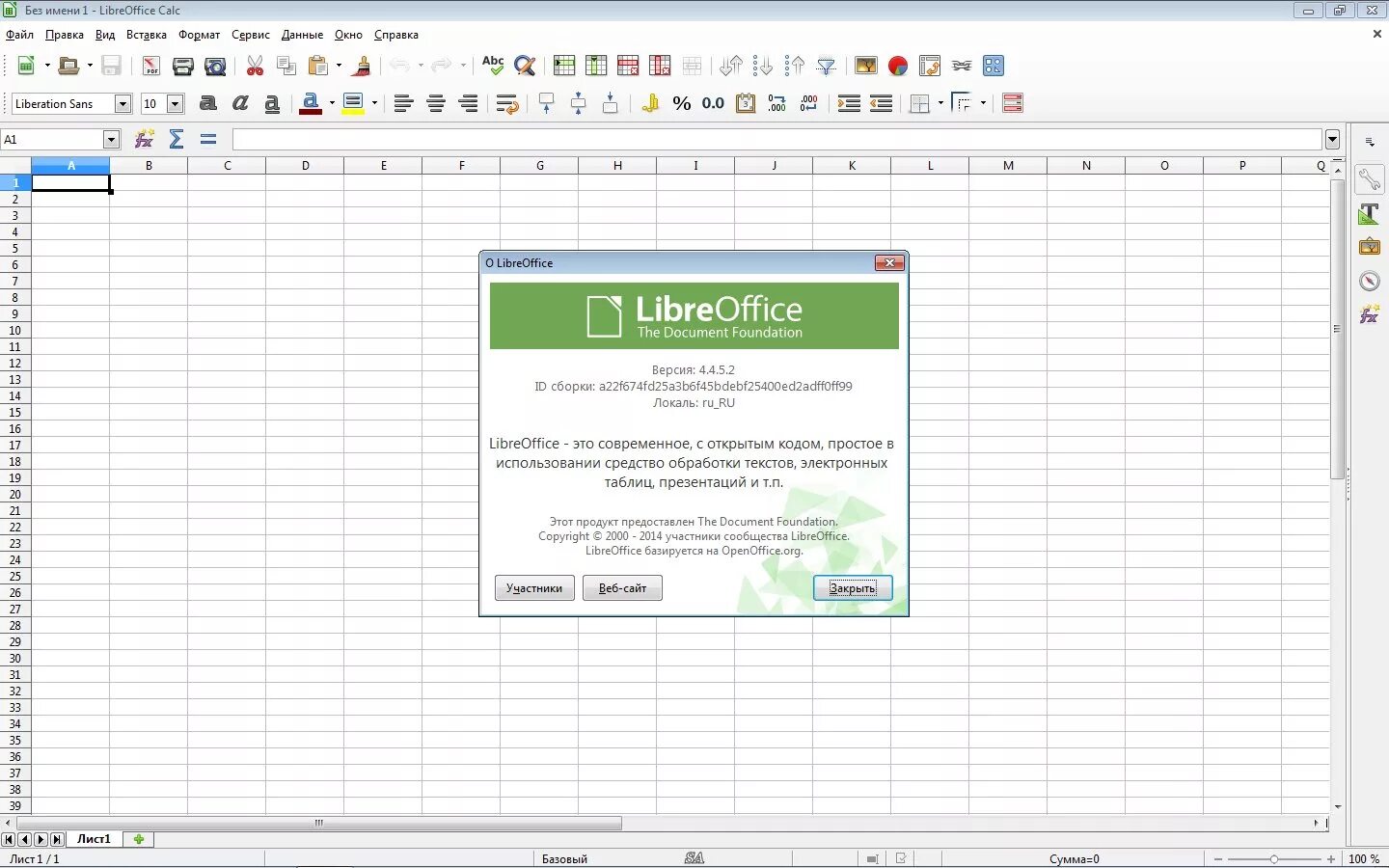Export directly as PDF
This screenshot has width=1389, height=868.
tap(151, 66)
